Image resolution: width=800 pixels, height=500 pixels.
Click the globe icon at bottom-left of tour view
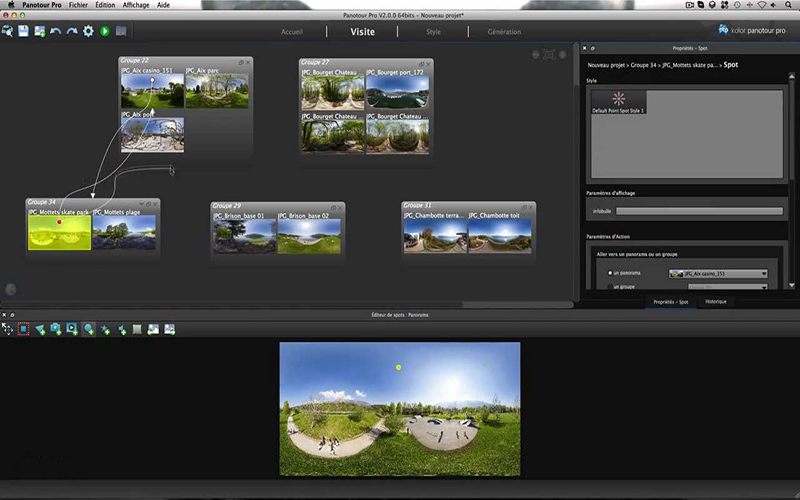click(x=11, y=289)
